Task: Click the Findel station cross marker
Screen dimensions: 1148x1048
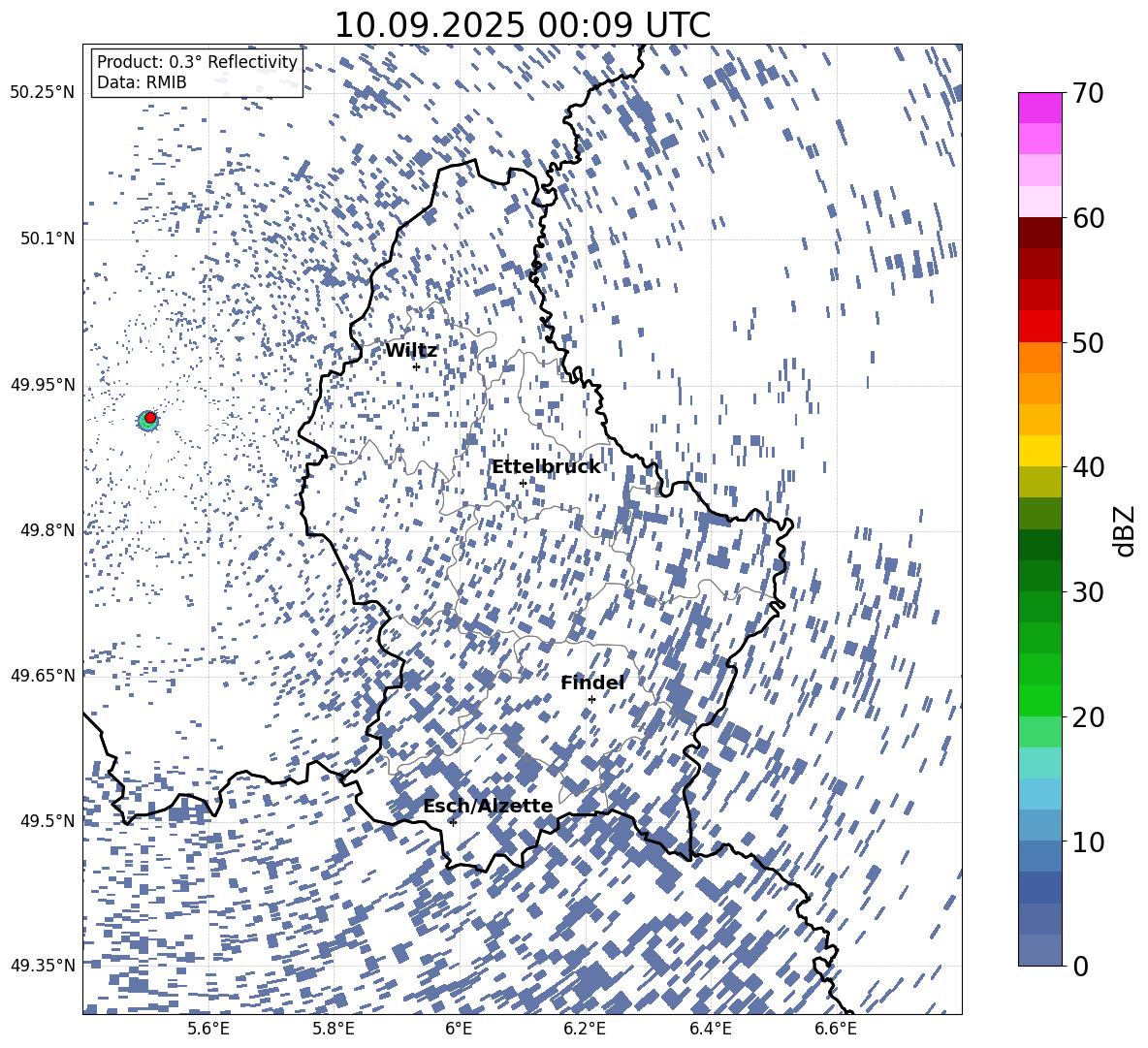Action: [591, 700]
